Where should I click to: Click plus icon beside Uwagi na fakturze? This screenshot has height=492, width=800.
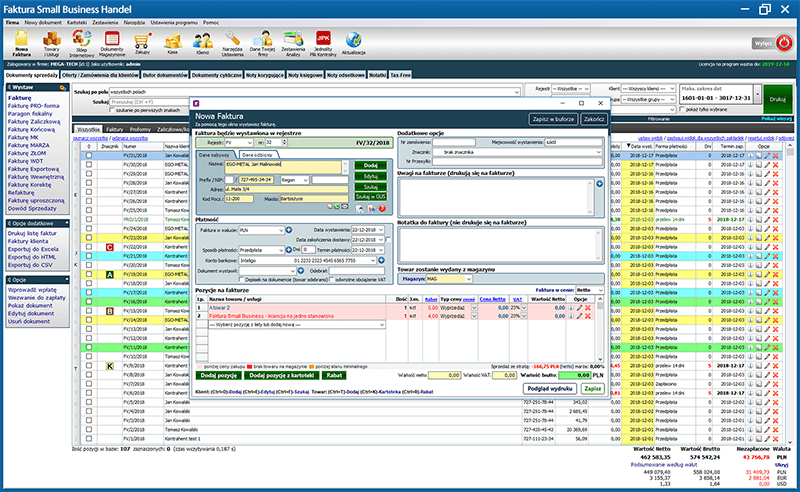pyautogui.click(x=599, y=184)
